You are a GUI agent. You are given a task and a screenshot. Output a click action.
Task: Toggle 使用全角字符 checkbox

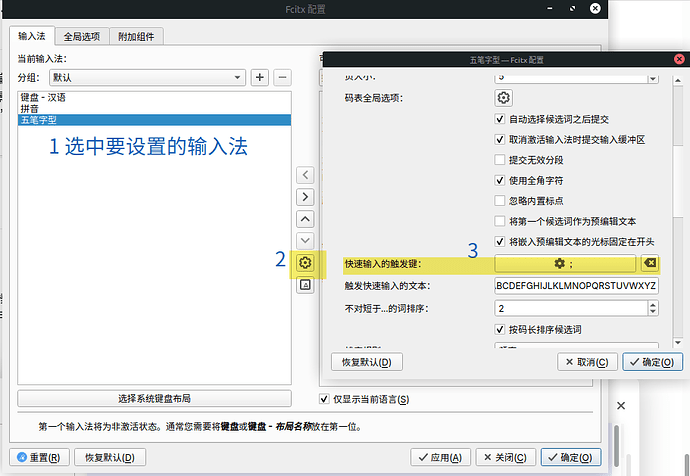(499, 180)
